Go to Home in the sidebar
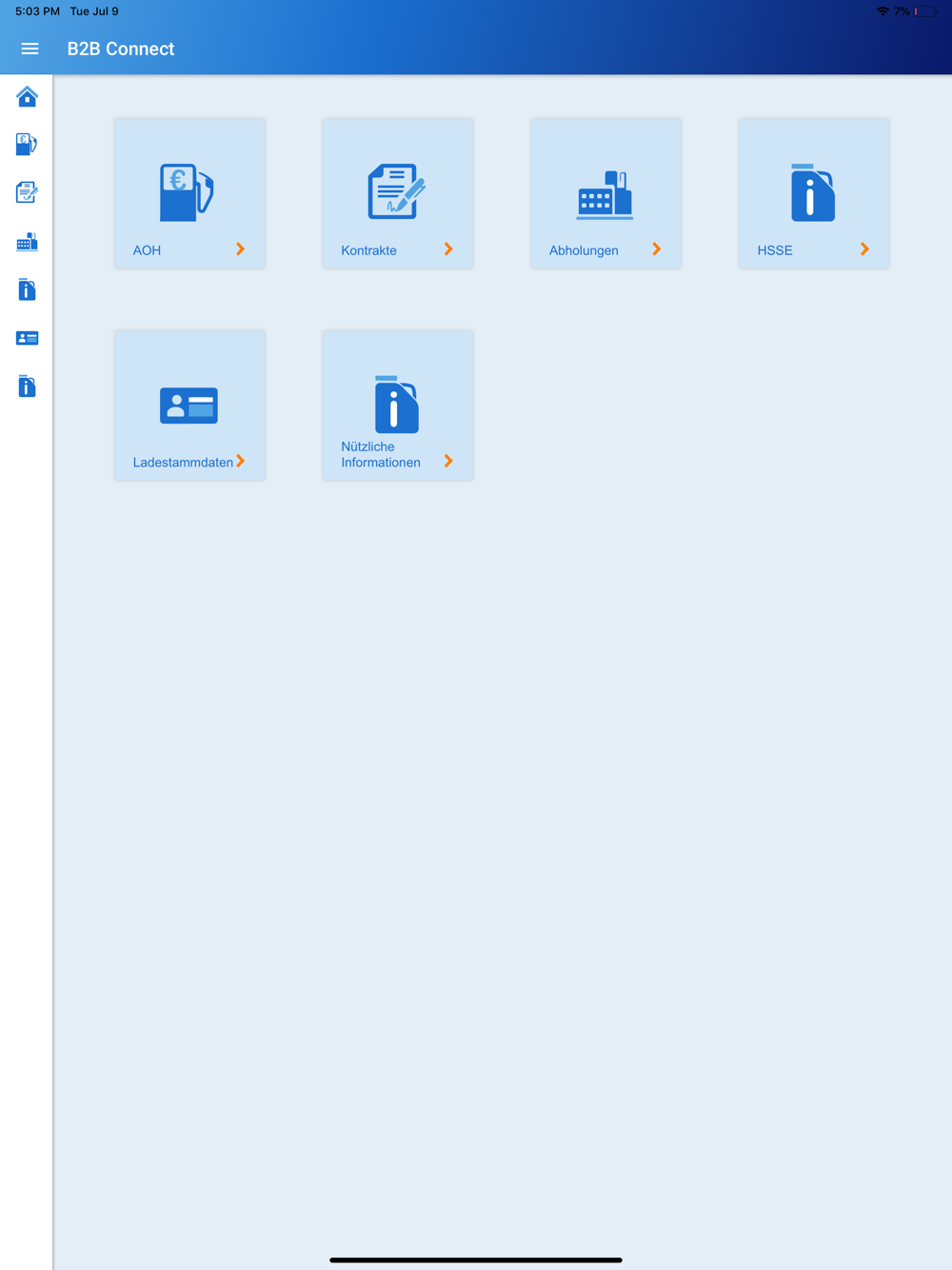The image size is (952, 1270). point(27,96)
